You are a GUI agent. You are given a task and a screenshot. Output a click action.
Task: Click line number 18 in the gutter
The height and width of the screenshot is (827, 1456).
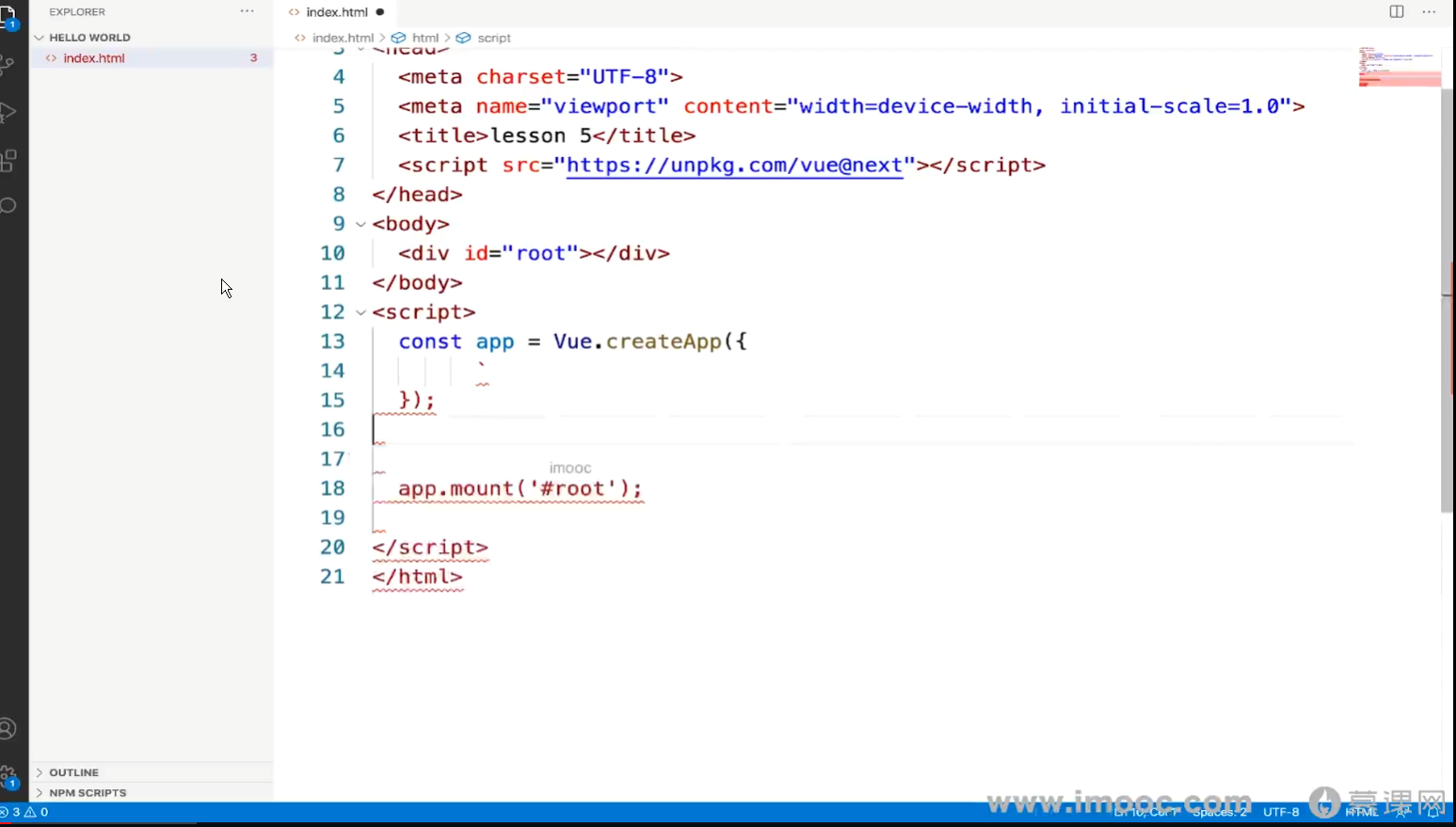click(x=332, y=488)
